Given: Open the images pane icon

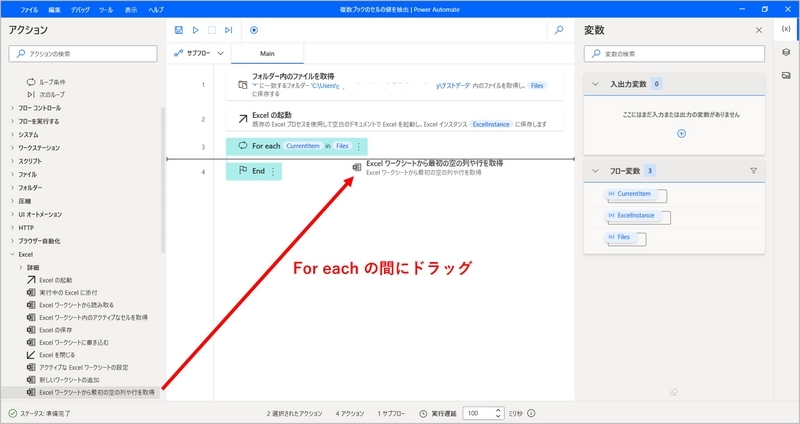Looking at the screenshot, I should point(786,76).
